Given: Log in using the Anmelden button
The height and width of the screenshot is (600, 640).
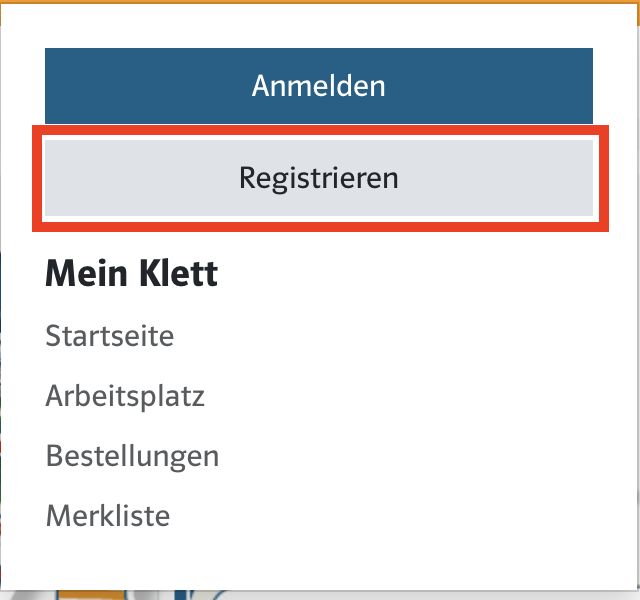Looking at the screenshot, I should coord(318,86).
